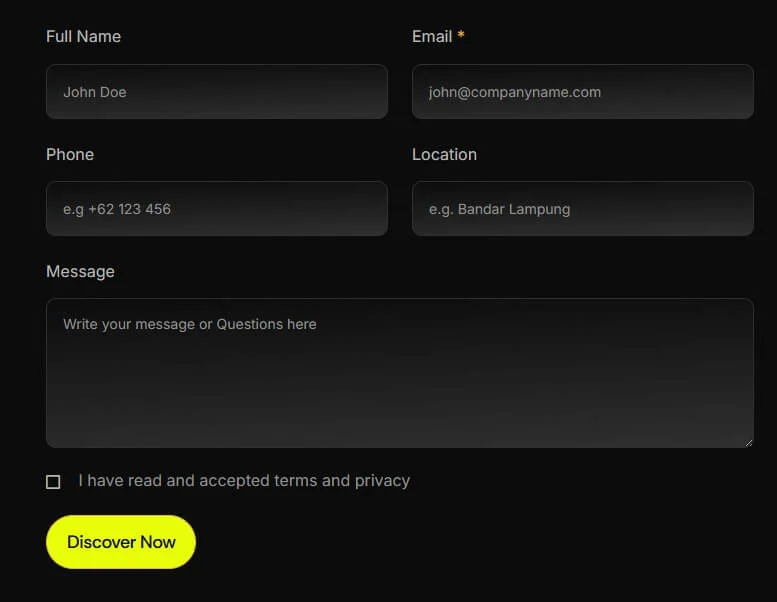Click the Location label
This screenshot has height=602, width=777.
[x=444, y=154]
